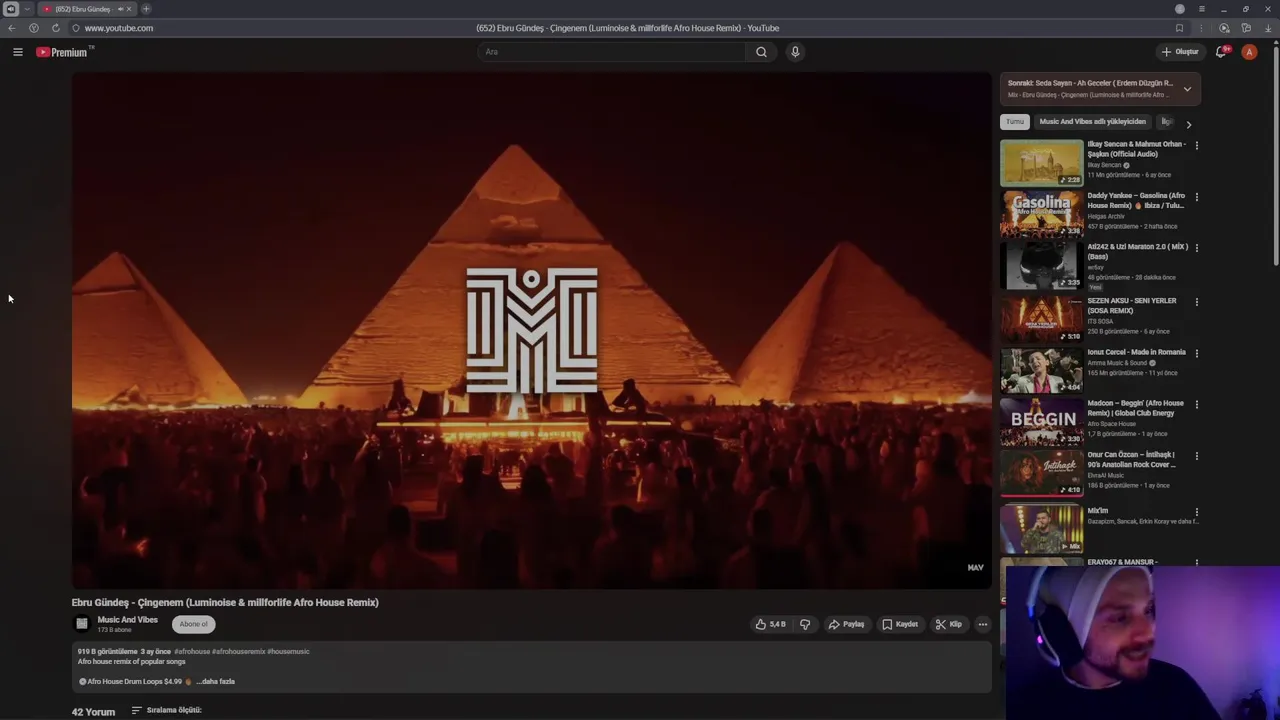This screenshot has height=720, width=1280.
Task: Open Music And Vibes channel name link
Action: pyautogui.click(x=127, y=620)
